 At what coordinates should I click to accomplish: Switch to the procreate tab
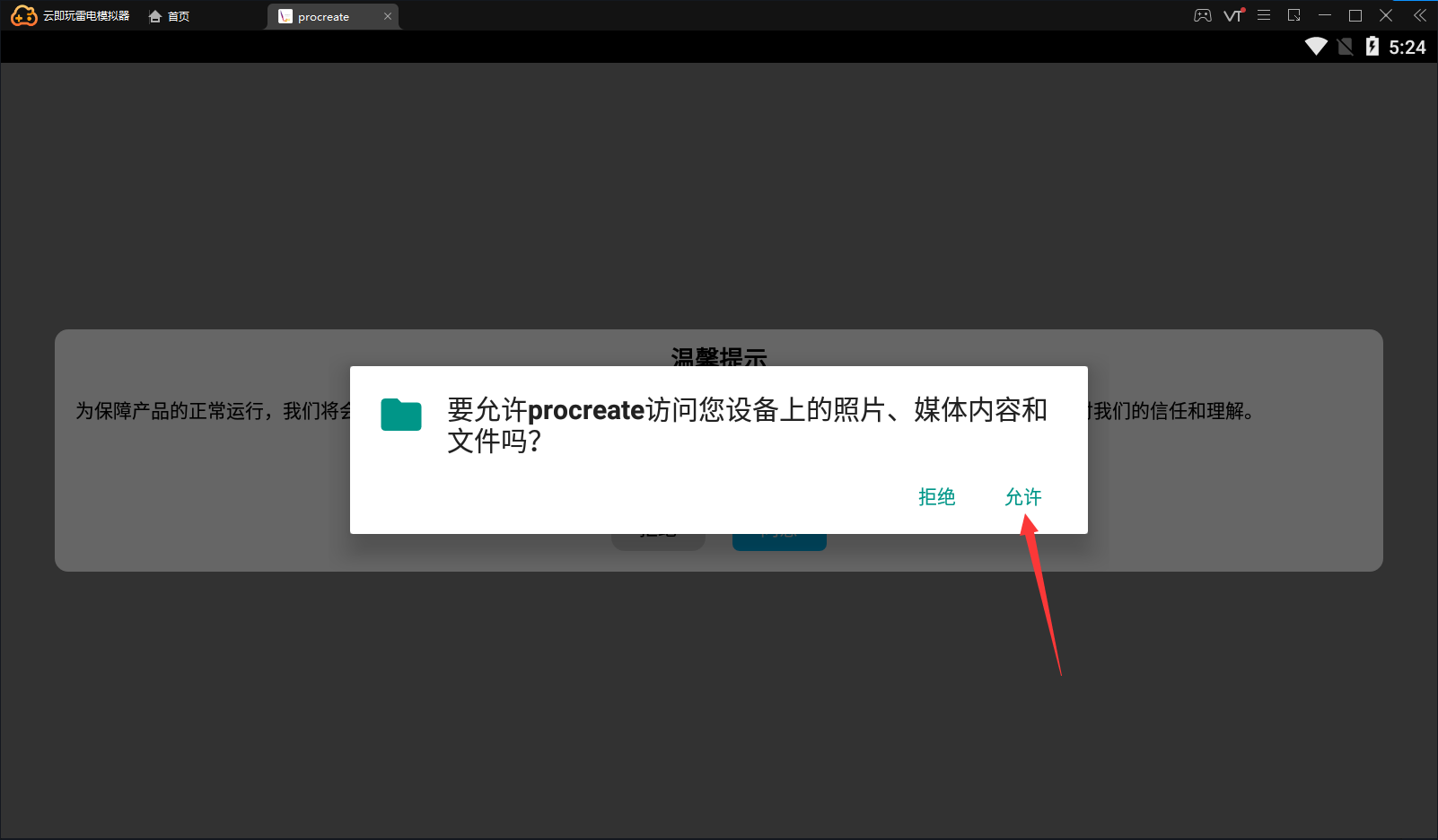(323, 17)
